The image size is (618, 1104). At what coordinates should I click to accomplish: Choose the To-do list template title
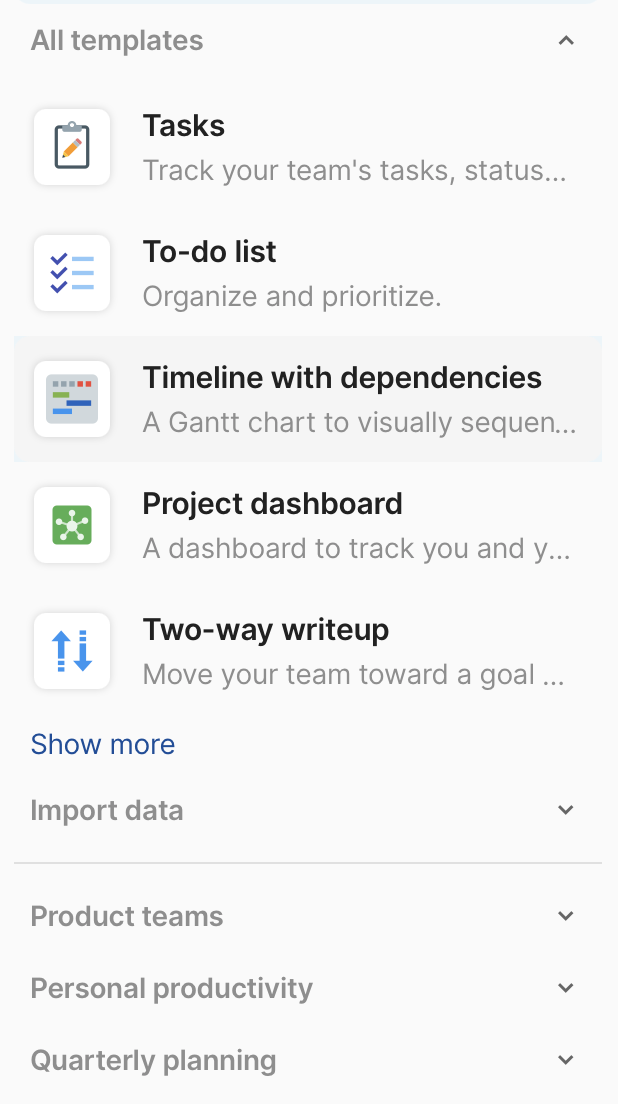[210, 252]
